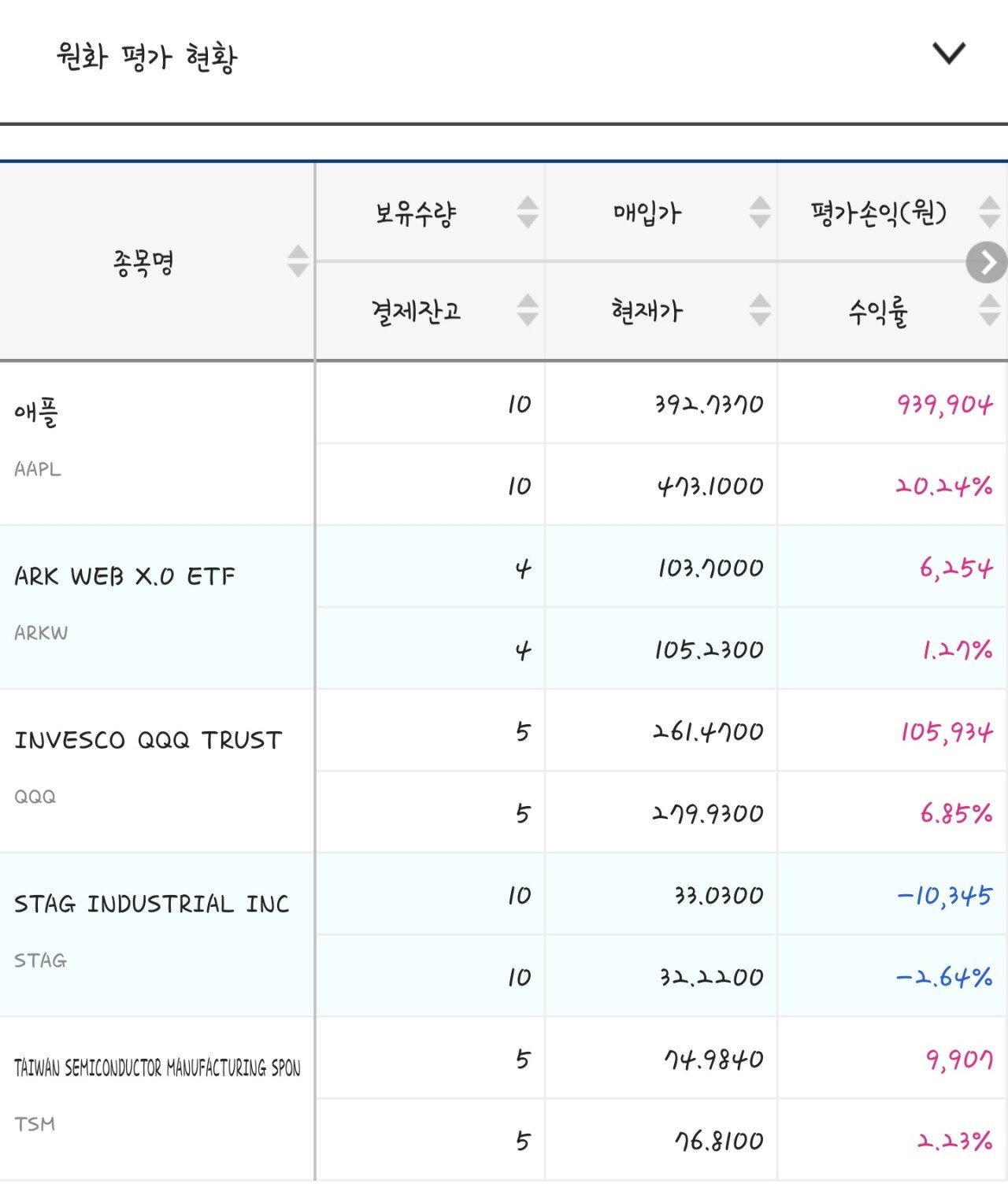Click the 수익률 column header label
Screen dimensions: 1008x1184
(878, 312)
